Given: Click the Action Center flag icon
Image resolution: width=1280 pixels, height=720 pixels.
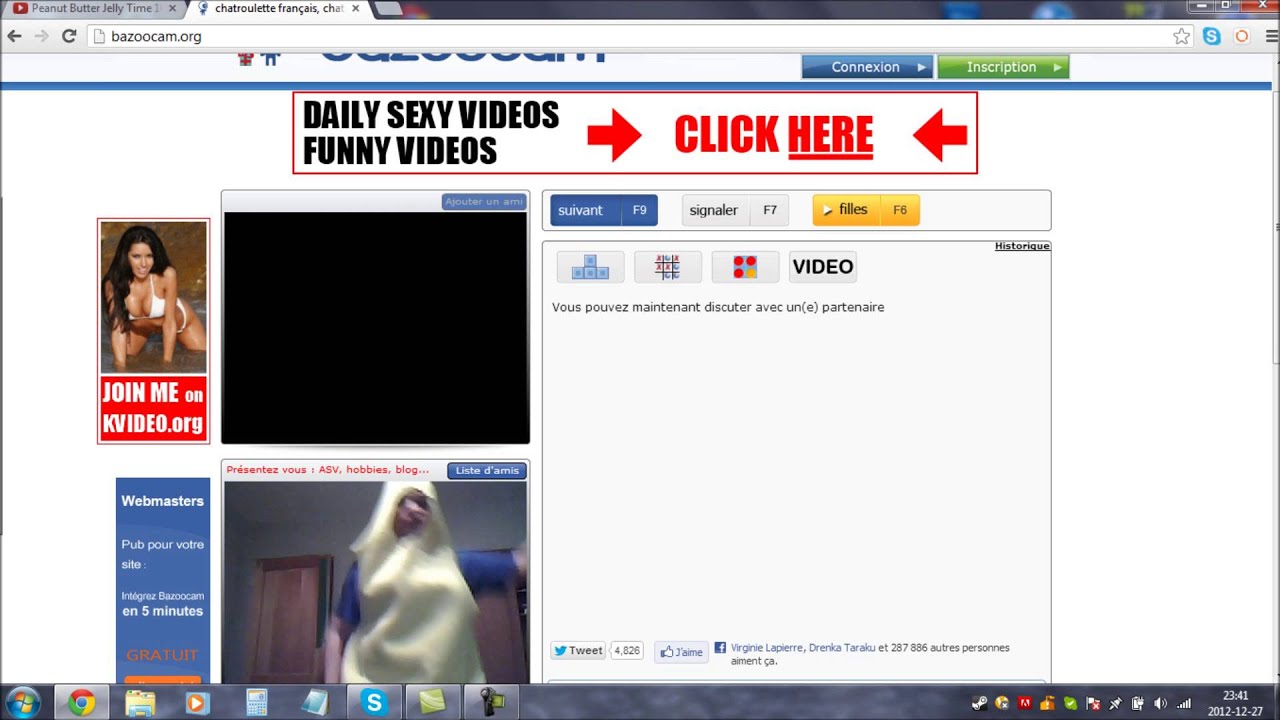Looking at the screenshot, I should tap(1093, 703).
